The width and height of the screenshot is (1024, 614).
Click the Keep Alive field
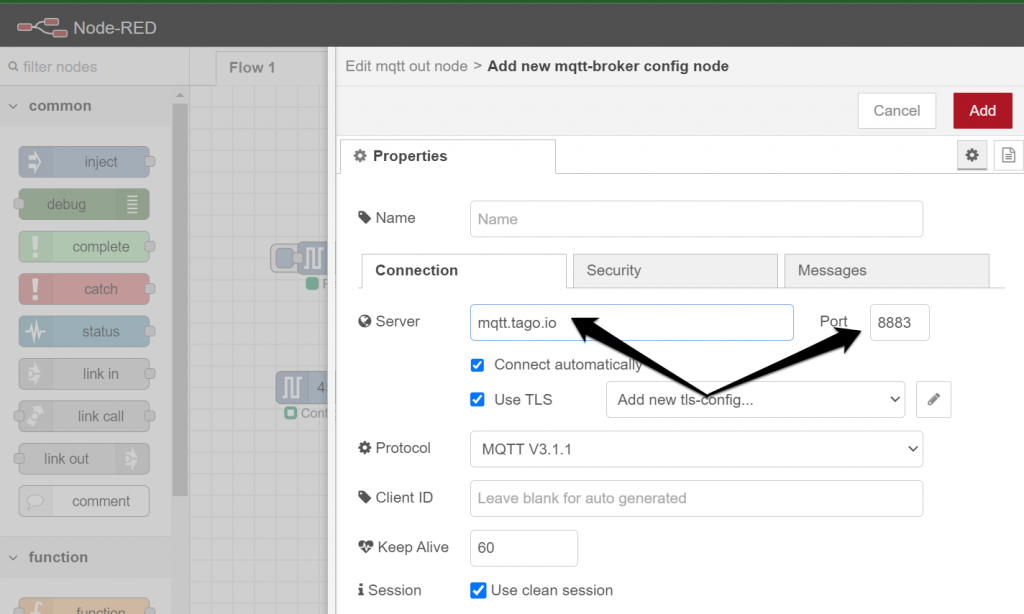[x=524, y=548]
